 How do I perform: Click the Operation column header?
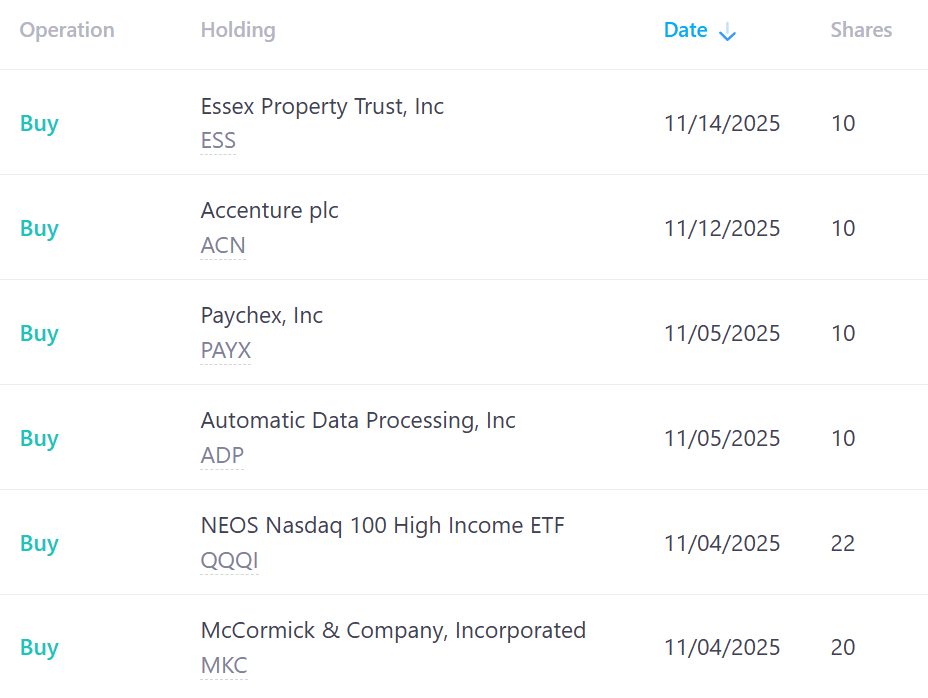pos(67,30)
